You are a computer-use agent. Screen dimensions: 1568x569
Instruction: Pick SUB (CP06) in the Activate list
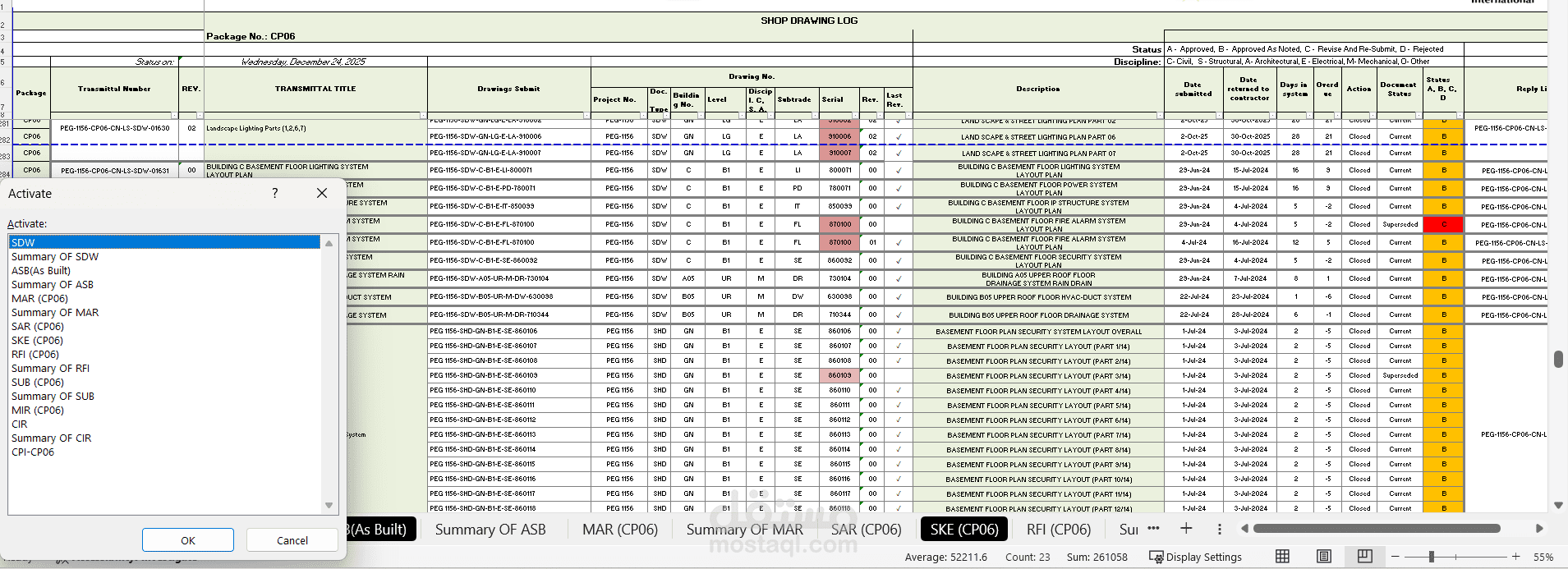point(38,382)
